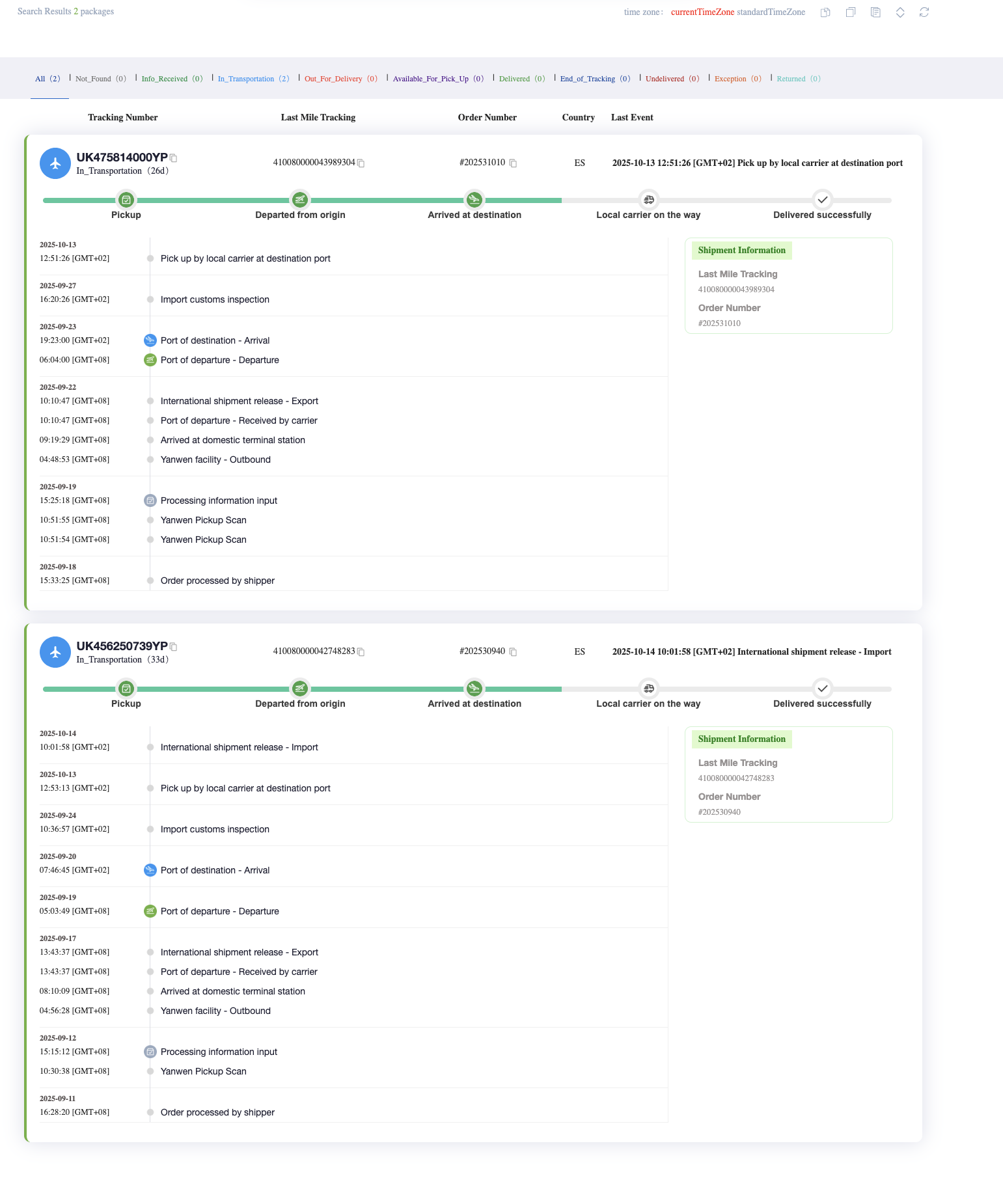Switch to standardTimeZone
The height and width of the screenshot is (1204, 1003).
[771, 12]
